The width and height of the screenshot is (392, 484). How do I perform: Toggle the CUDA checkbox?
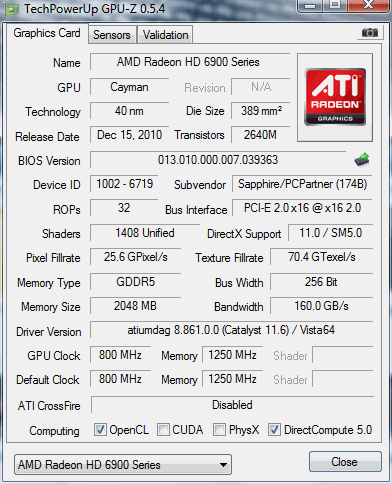click(x=163, y=430)
